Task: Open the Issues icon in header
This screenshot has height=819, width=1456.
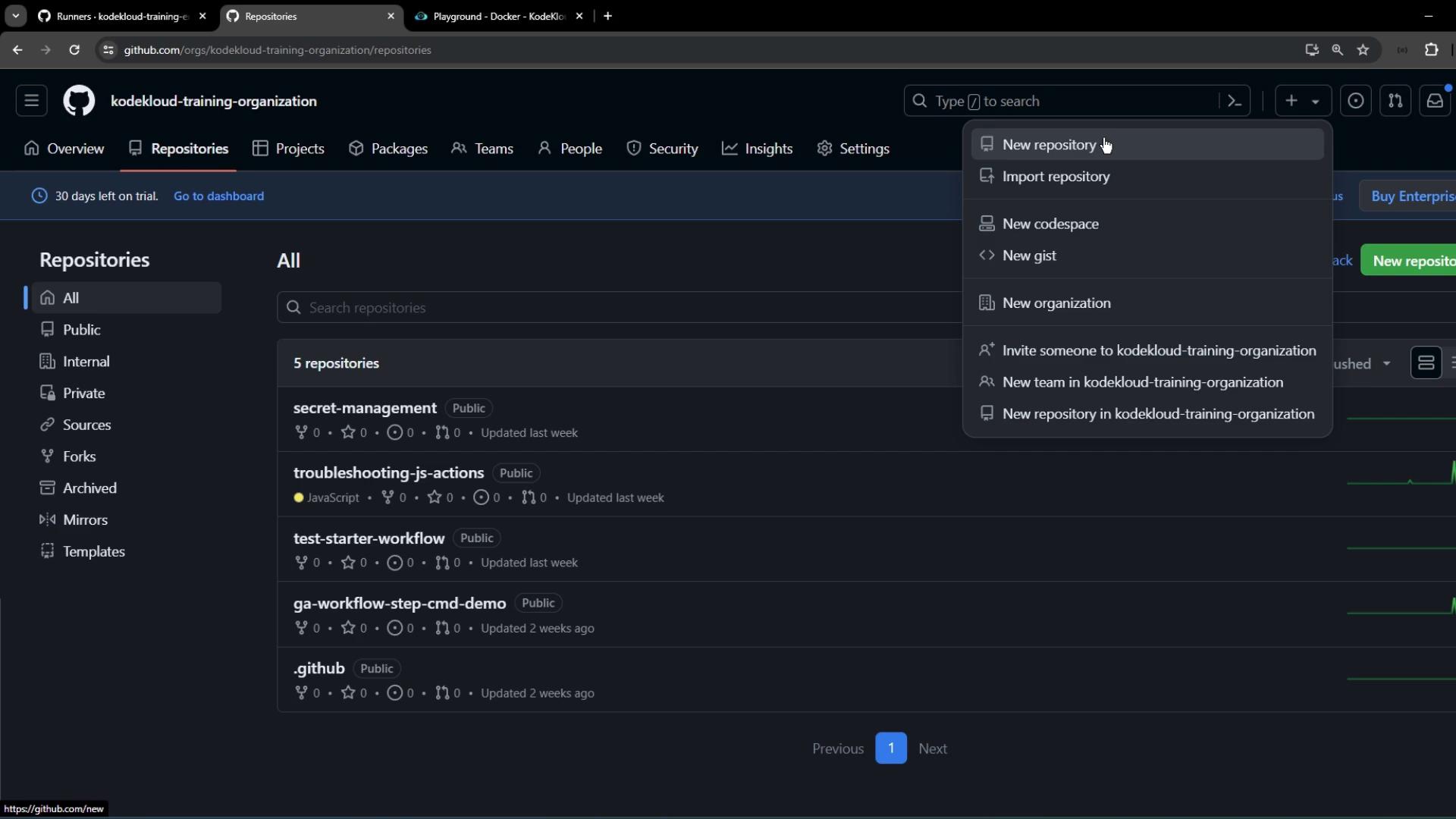Action: (1355, 101)
